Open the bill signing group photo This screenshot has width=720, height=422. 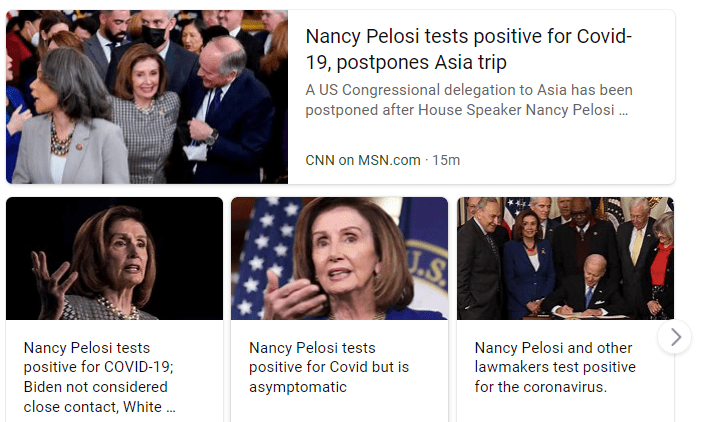coord(565,258)
